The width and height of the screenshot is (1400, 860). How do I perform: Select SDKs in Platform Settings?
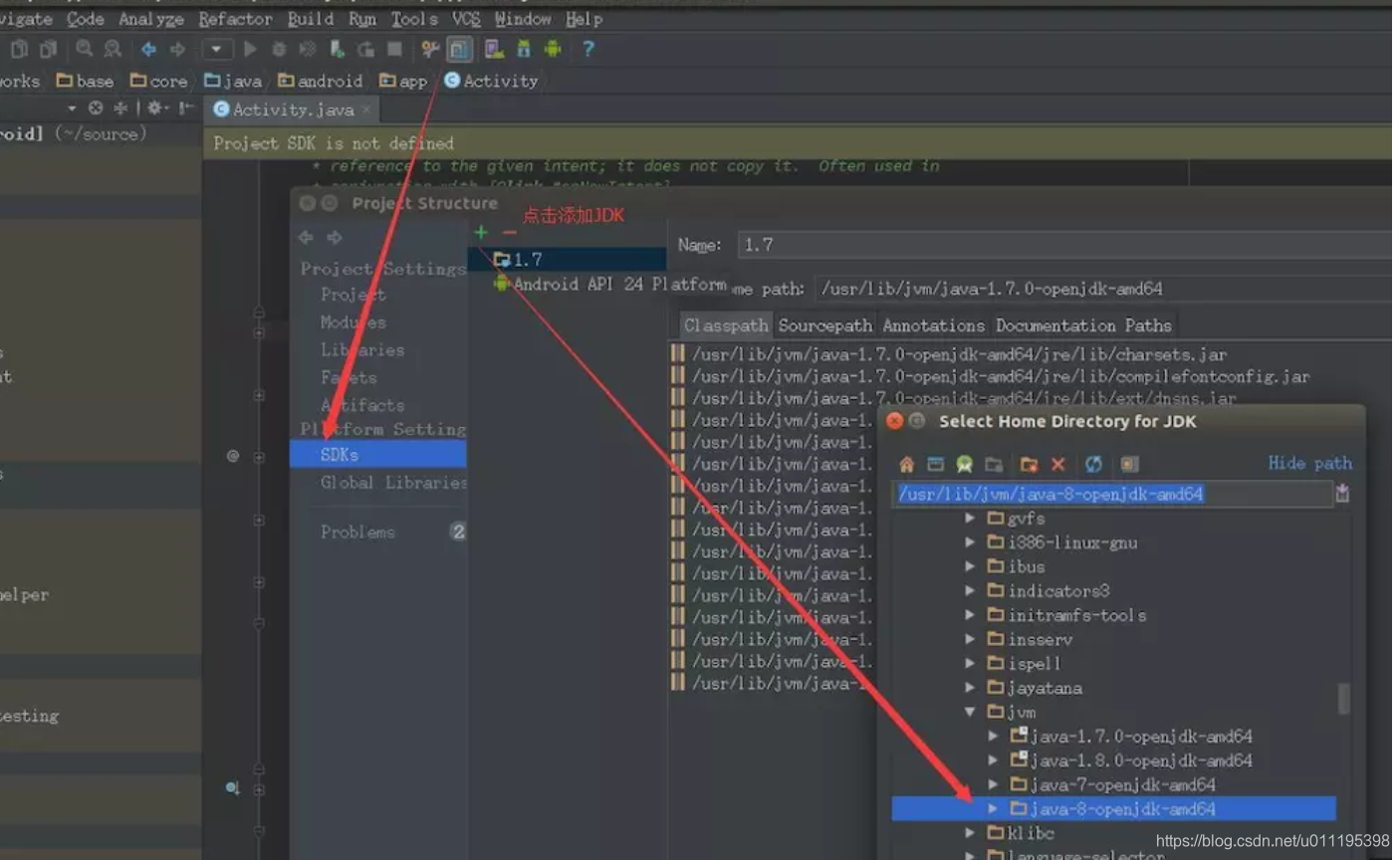[378, 455]
